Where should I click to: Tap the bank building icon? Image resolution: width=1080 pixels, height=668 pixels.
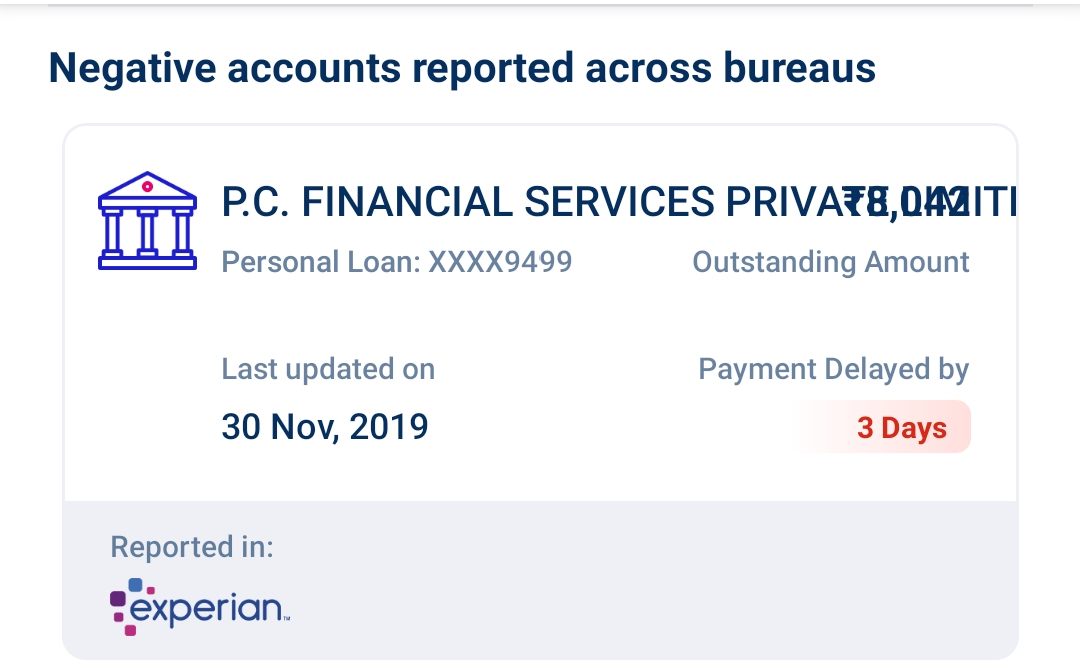tap(146, 220)
